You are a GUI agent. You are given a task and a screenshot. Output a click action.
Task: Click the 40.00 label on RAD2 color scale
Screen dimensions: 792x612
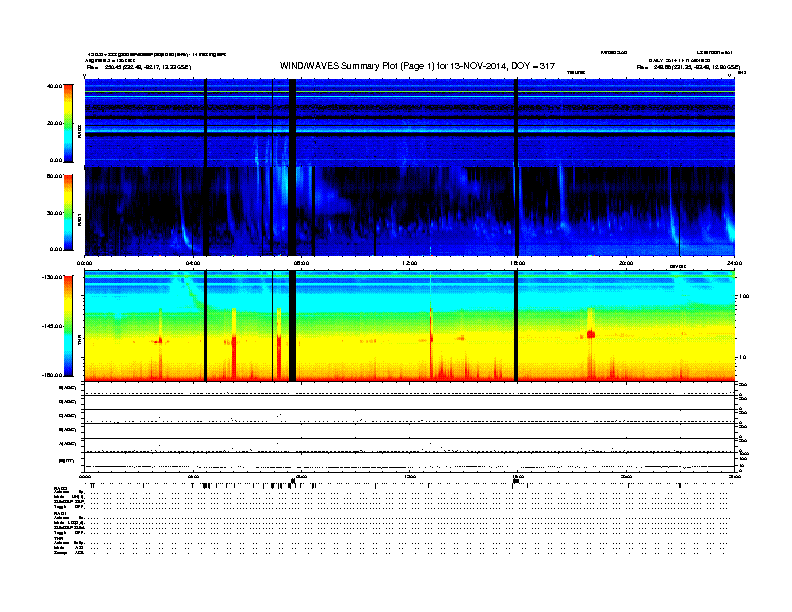click(54, 86)
